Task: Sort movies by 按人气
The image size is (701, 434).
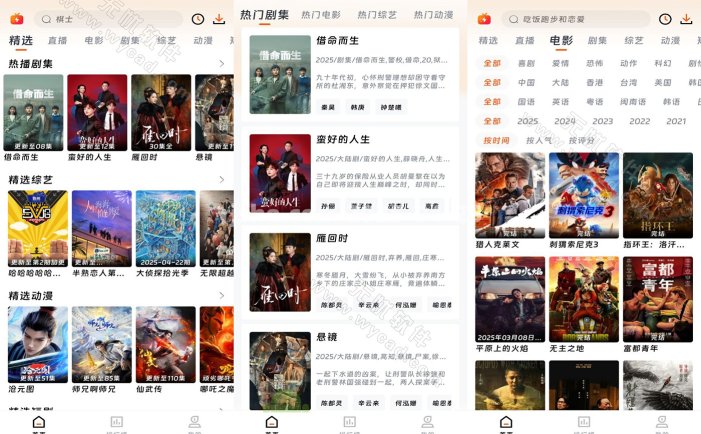Action: (x=539, y=140)
